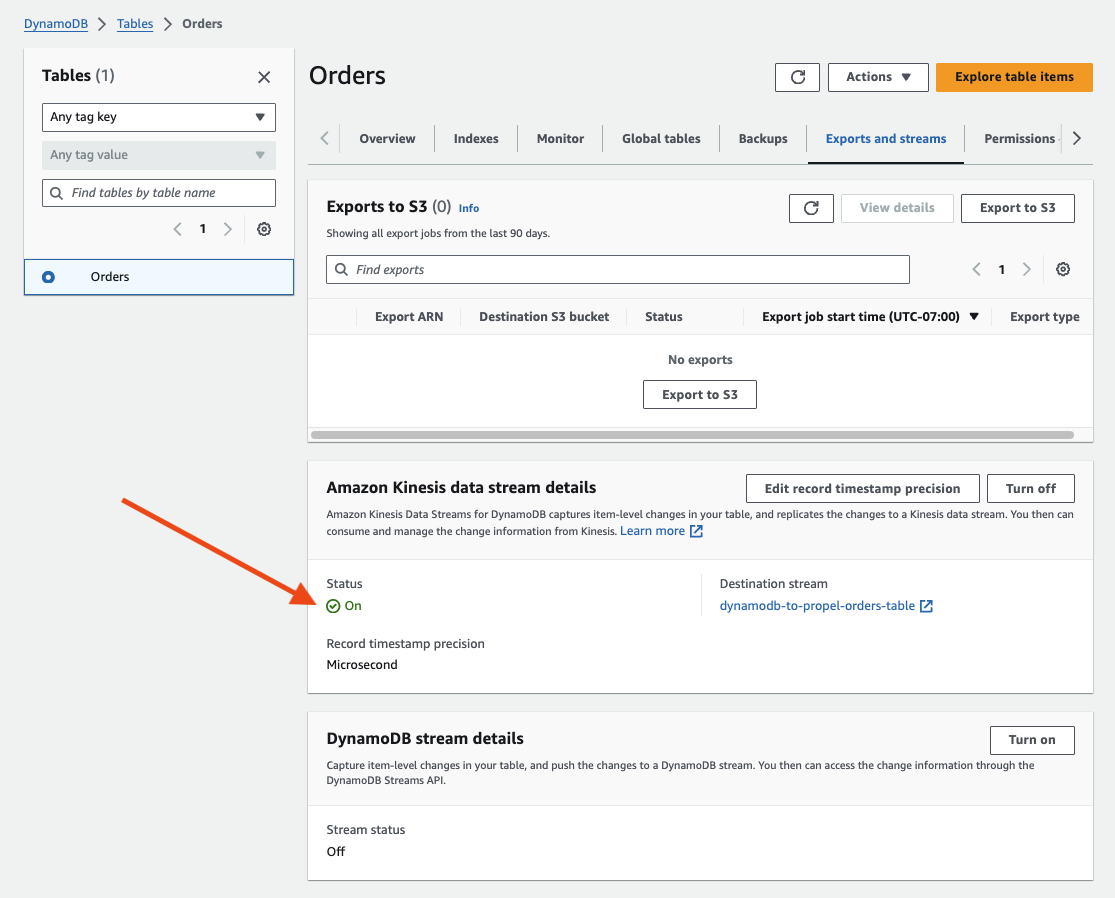Focus Find tables by table name field
Viewport: 1115px width, 898px height.
point(159,193)
